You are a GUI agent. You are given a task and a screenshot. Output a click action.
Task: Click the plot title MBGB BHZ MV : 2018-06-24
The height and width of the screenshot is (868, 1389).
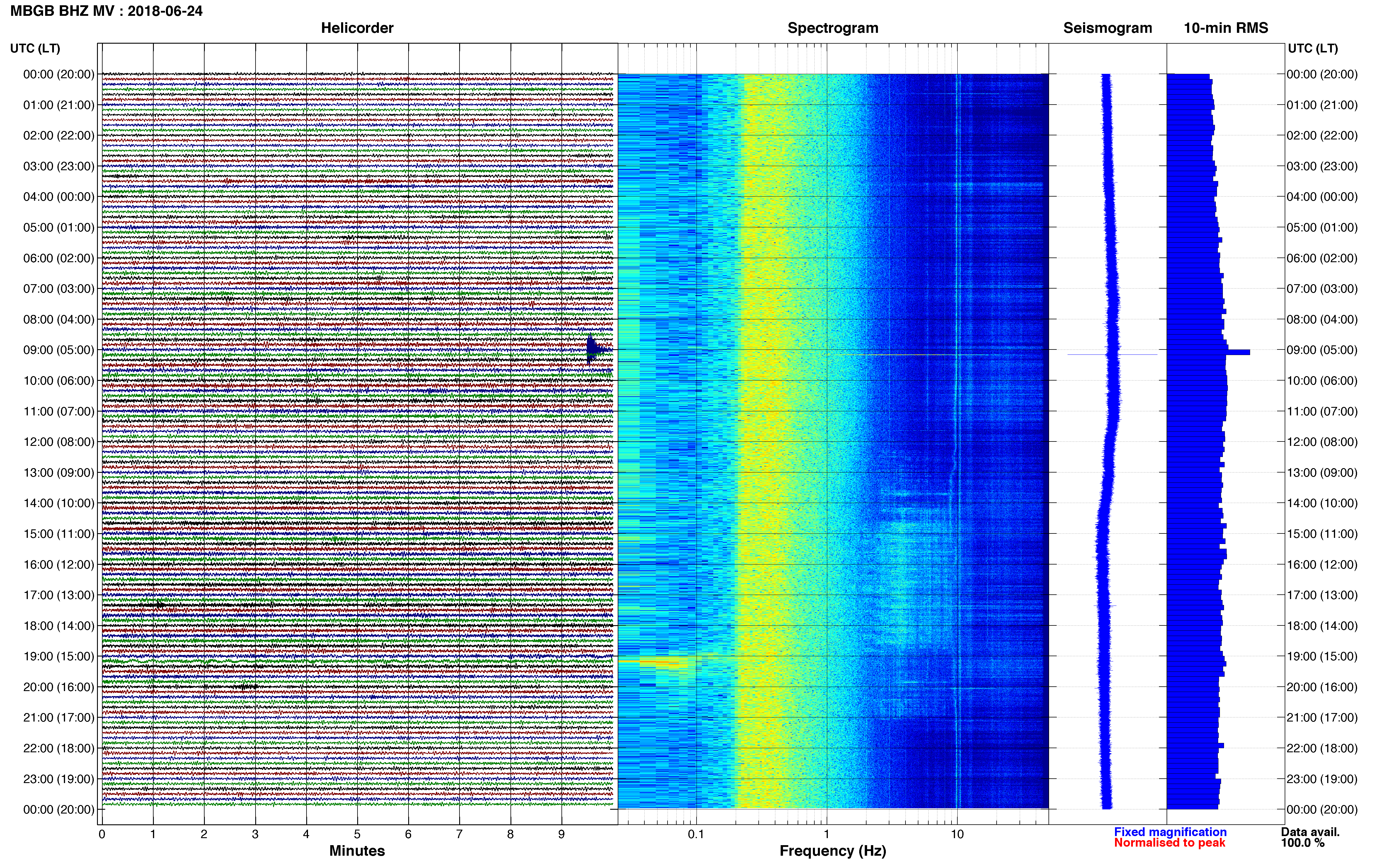click(106, 11)
